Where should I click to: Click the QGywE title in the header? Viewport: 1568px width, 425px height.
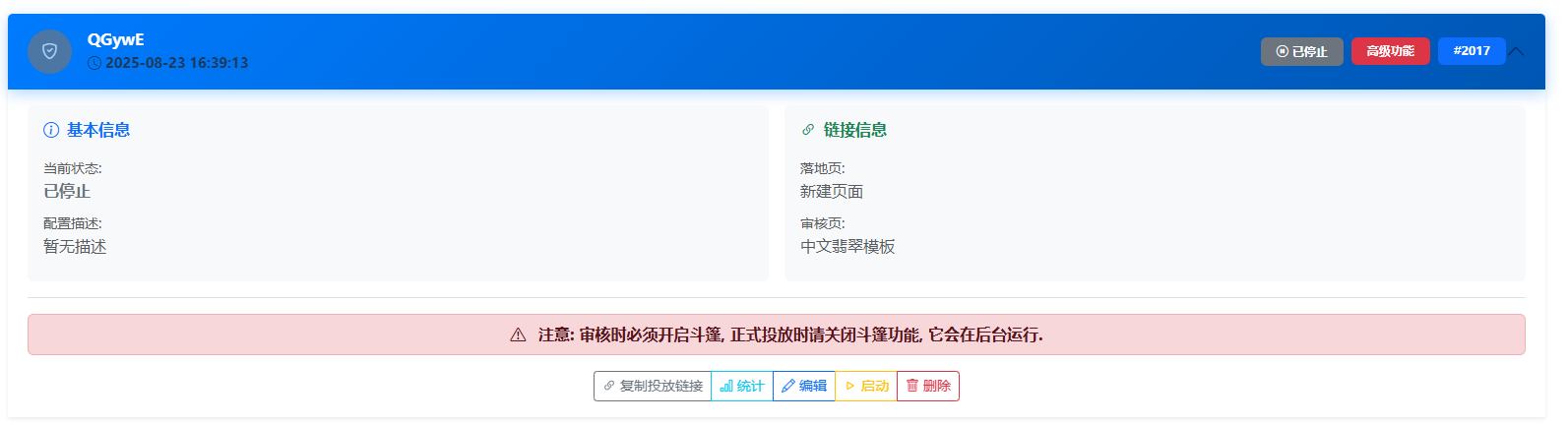click(115, 39)
